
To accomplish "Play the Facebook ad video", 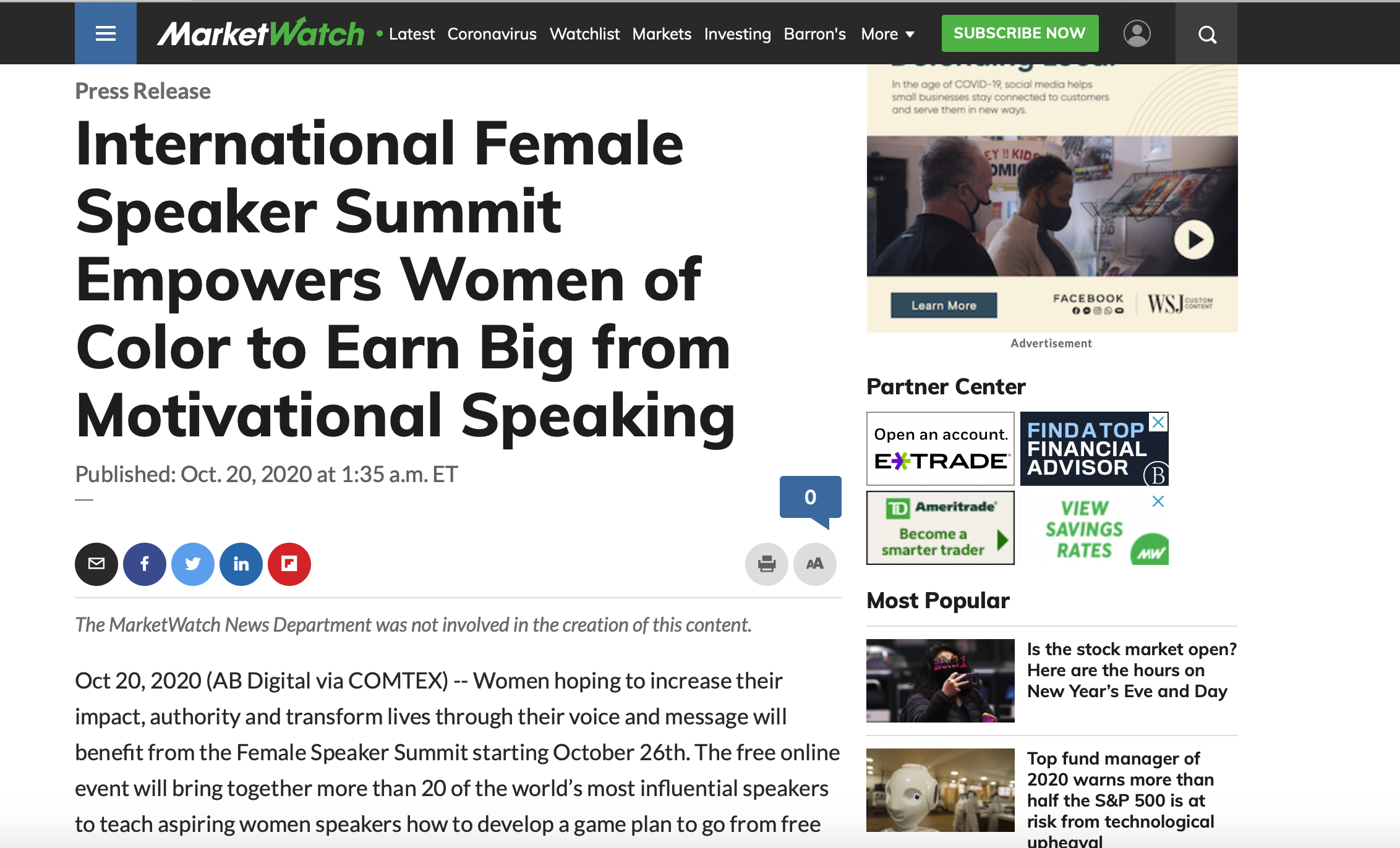I will [x=1193, y=239].
